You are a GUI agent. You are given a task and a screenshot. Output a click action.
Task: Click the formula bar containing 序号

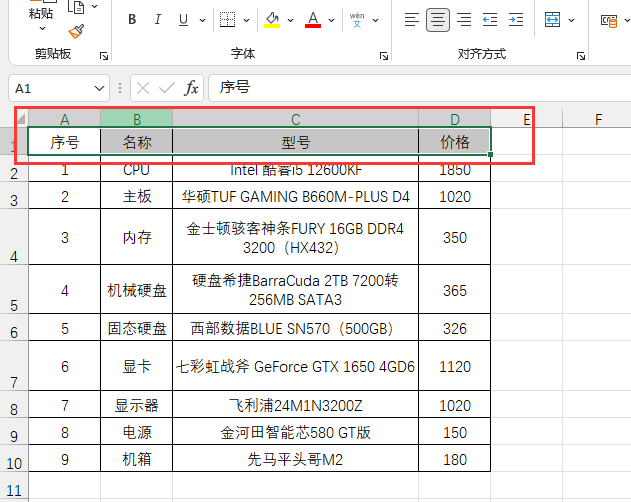(419, 88)
